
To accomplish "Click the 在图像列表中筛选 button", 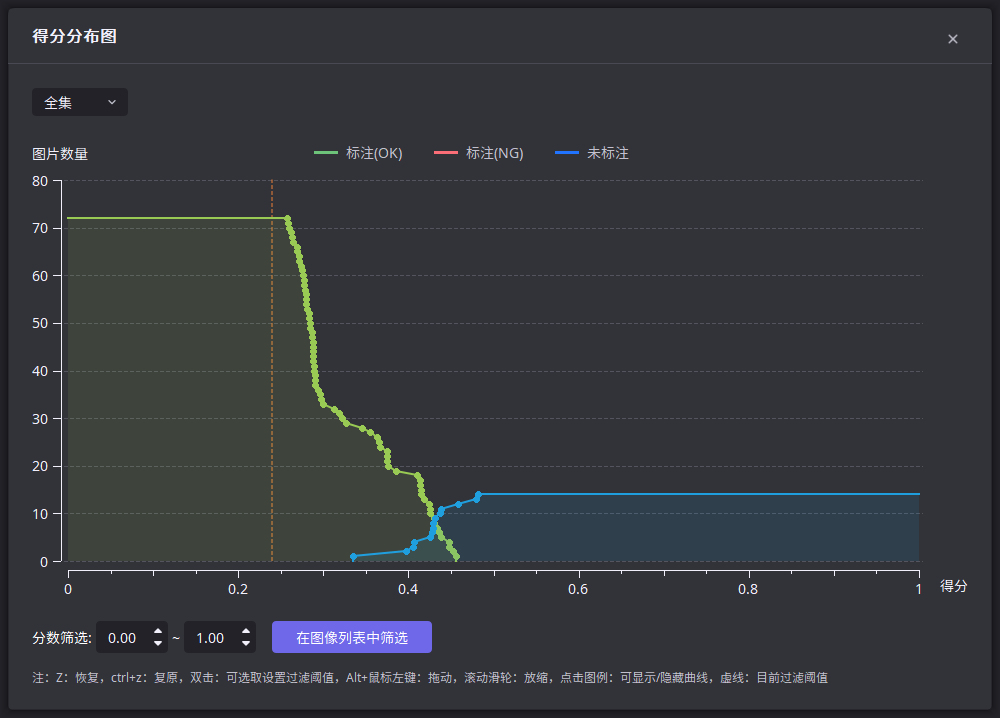I will (x=352, y=637).
